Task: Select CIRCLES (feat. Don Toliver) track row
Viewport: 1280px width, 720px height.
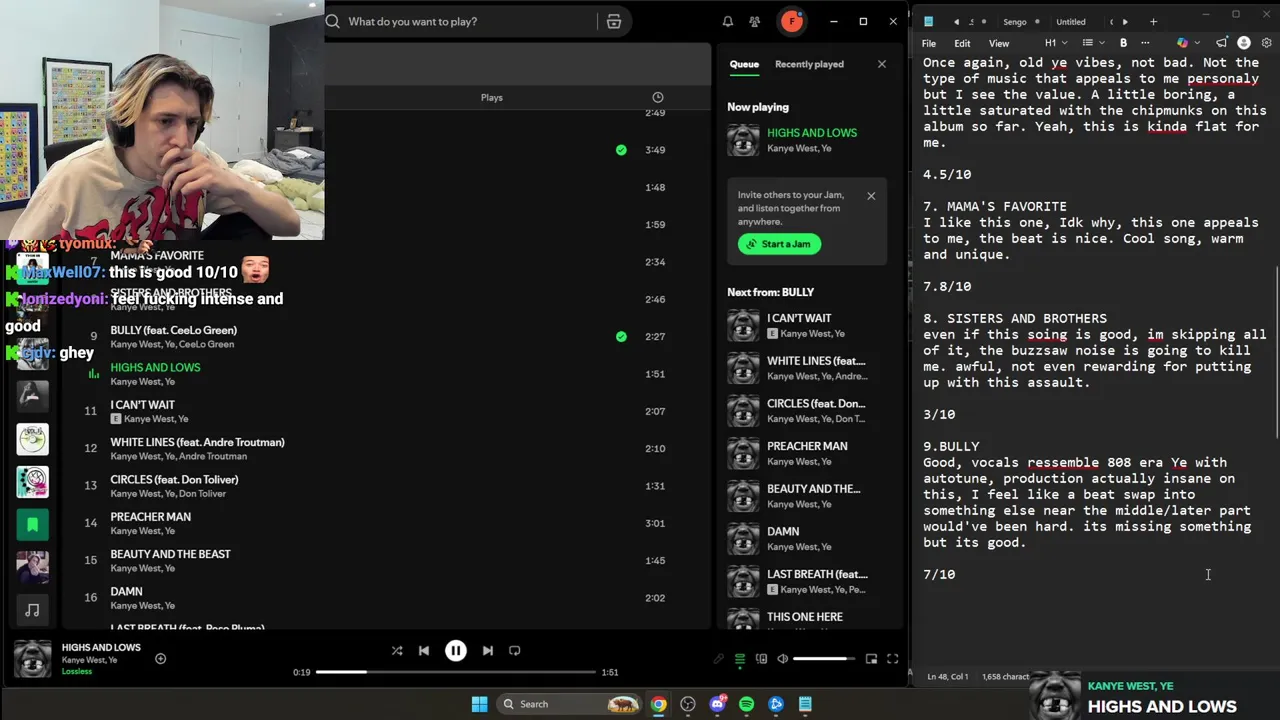Action: [385, 486]
